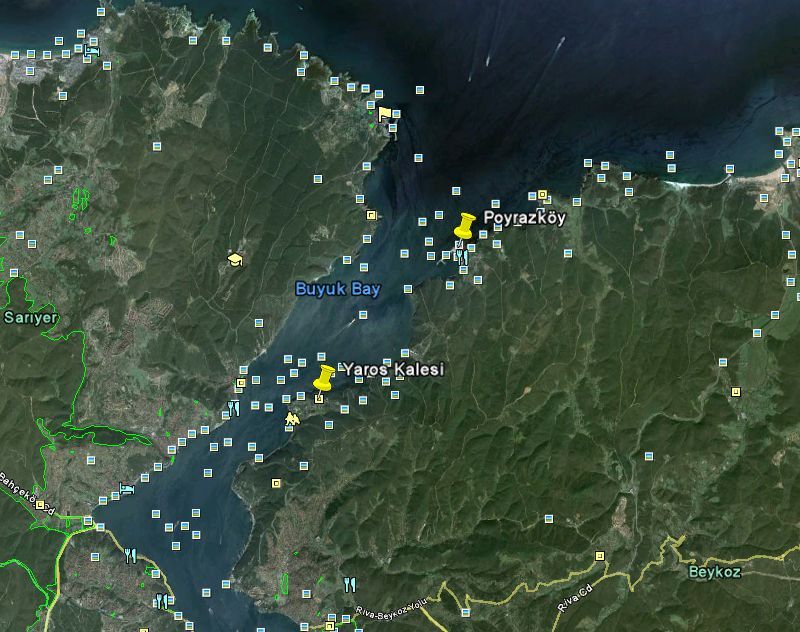
Task: Open the restaurant icon below Poyrazköy pushpin
Action: click(x=461, y=257)
